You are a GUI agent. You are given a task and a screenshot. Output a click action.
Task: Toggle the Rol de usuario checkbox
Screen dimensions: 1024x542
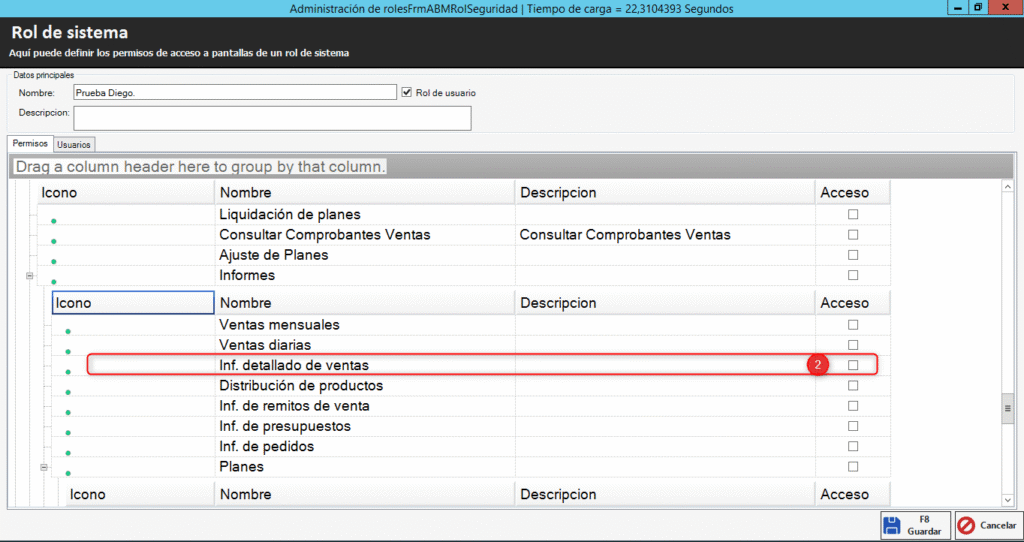pos(406,92)
